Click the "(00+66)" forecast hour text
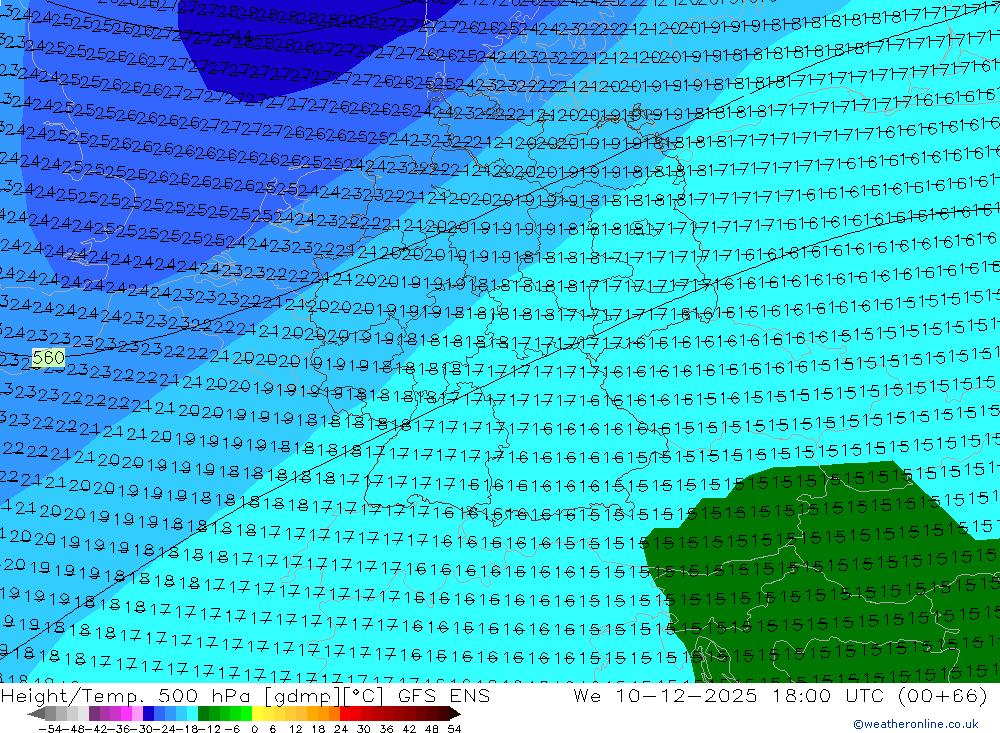The image size is (1000, 733). (x=943, y=695)
